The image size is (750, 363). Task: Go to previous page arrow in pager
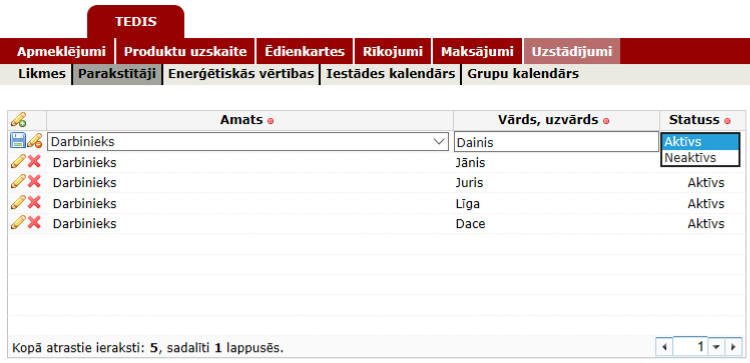tap(664, 347)
